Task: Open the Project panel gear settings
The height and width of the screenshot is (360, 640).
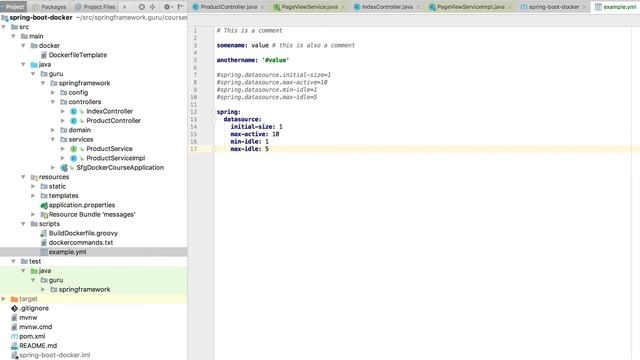Action: [x=167, y=7]
